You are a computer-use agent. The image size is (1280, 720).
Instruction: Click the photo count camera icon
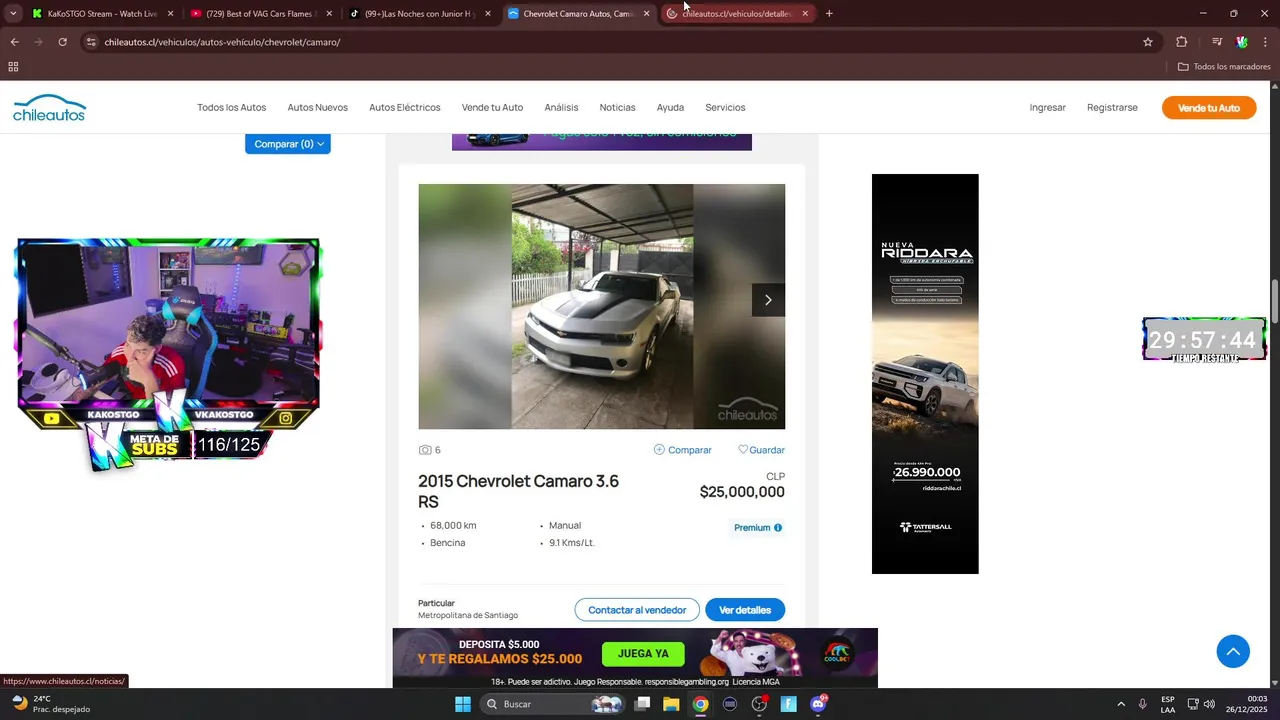[x=425, y=450]
